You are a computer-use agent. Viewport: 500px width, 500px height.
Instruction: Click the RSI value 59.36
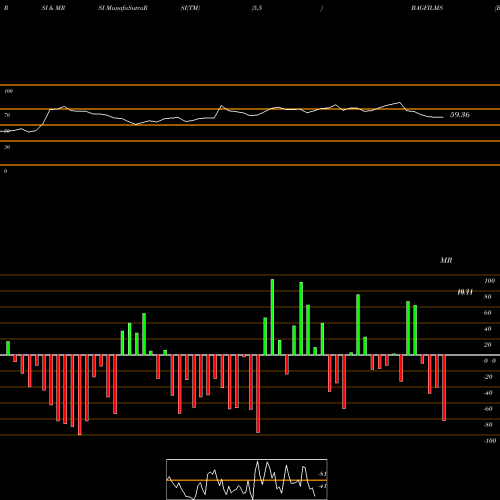tap(460, 115)
